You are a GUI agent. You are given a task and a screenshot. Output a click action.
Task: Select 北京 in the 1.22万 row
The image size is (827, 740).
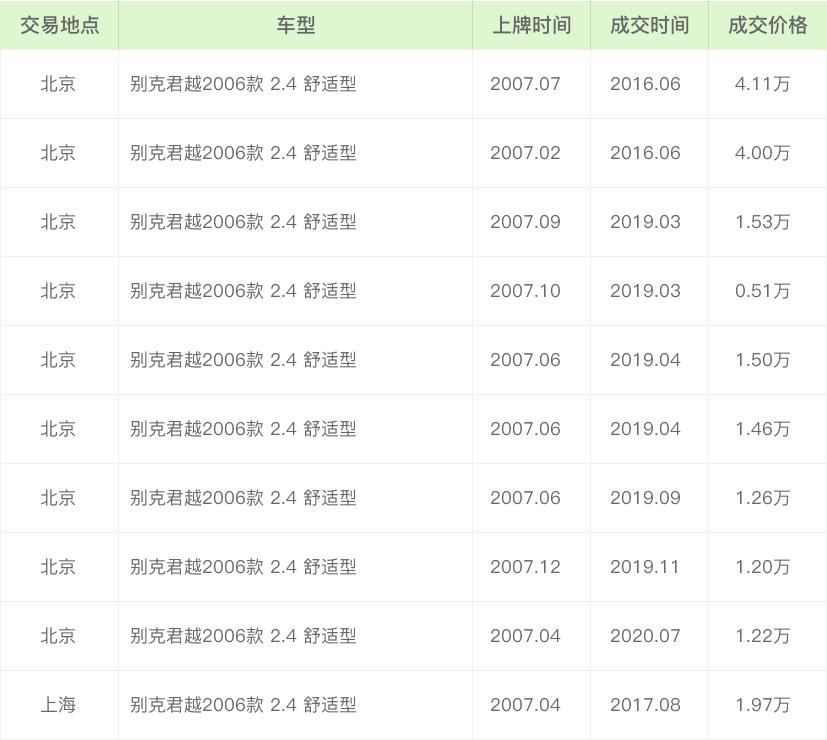pos(59,637)
